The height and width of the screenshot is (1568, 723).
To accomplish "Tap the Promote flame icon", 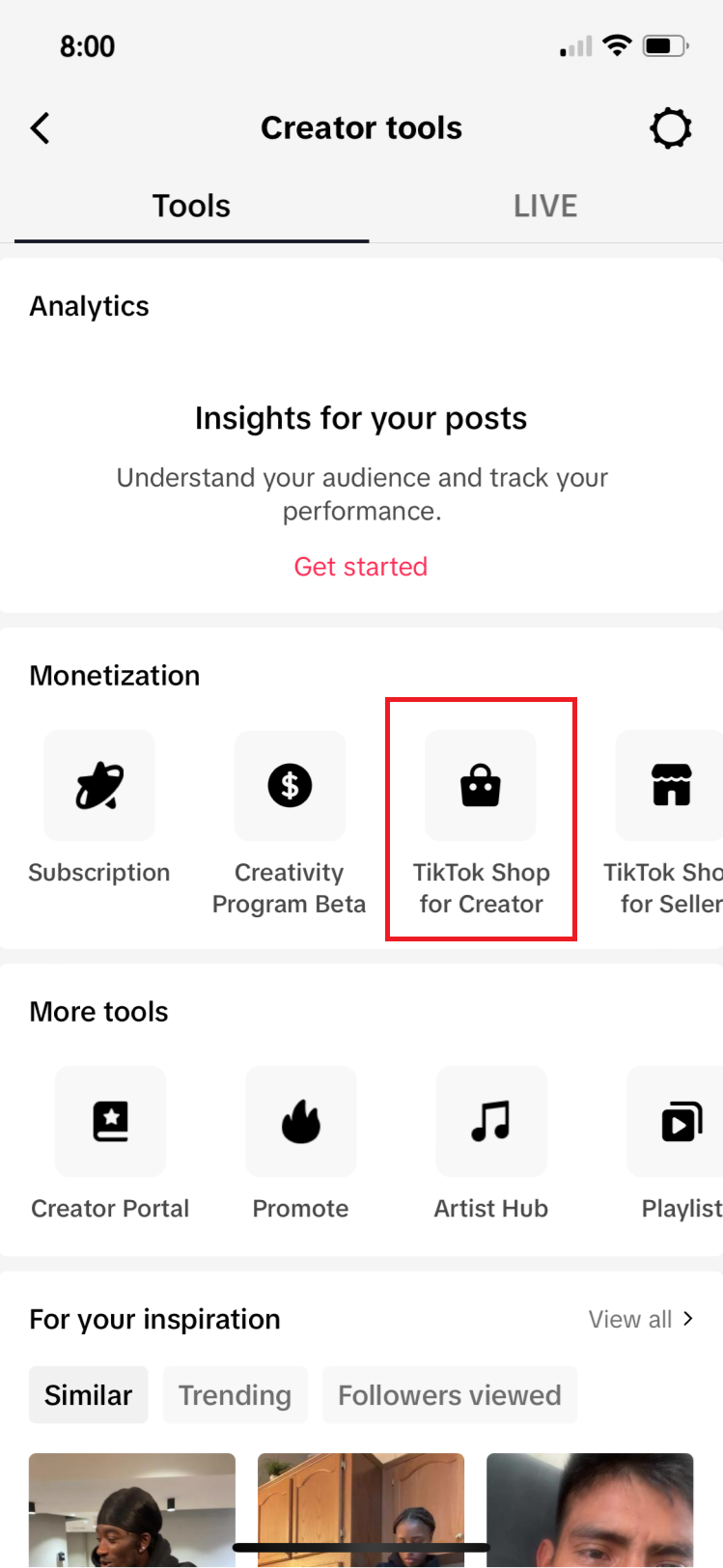I will point(301,1122).
